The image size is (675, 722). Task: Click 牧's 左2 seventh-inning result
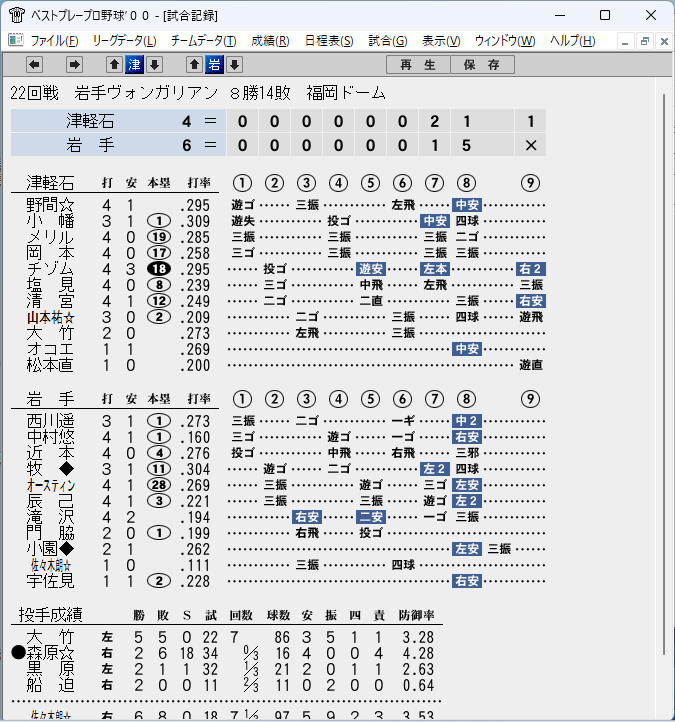435,469
